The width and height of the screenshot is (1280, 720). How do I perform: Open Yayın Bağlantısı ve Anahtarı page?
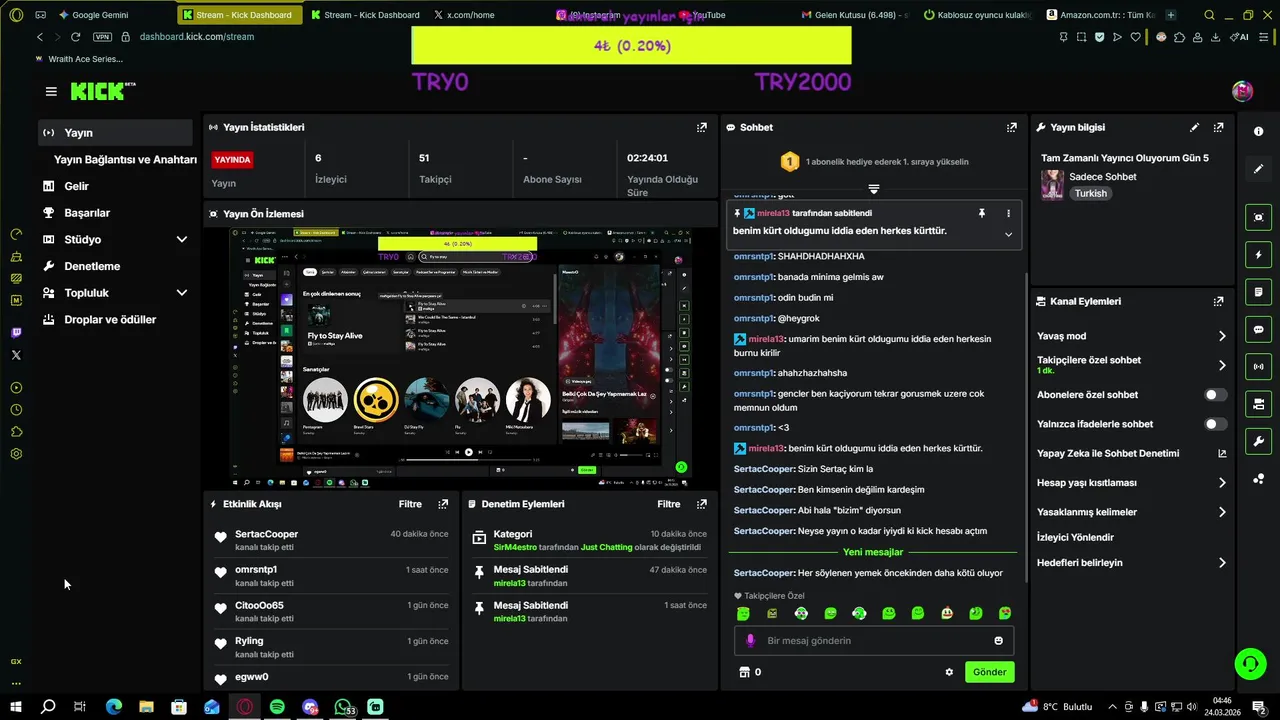coord(125,159)
